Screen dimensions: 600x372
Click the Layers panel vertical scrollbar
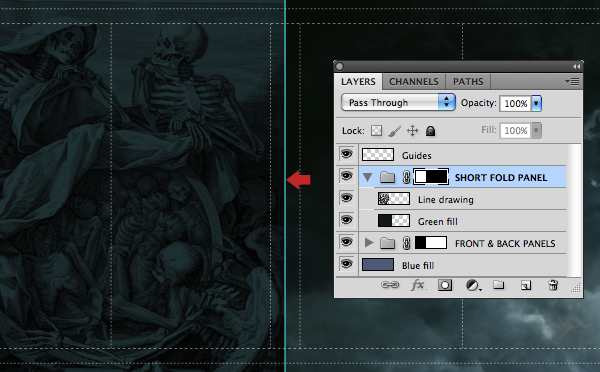[574, 210]
